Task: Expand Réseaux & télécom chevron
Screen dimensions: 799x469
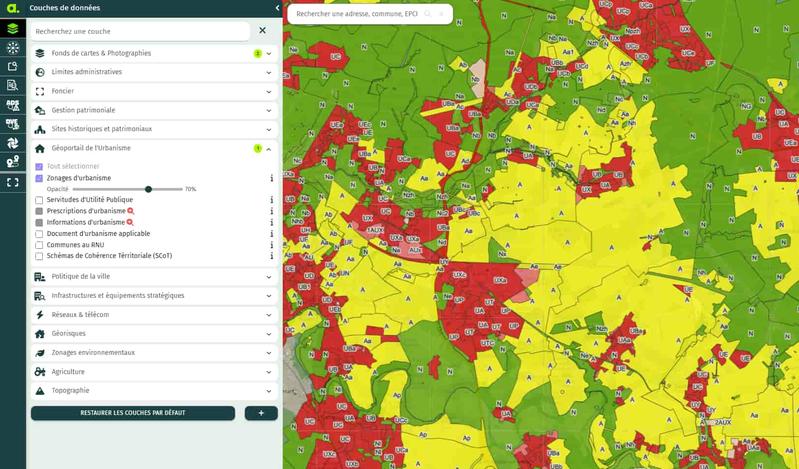Action: pos(269,315)
